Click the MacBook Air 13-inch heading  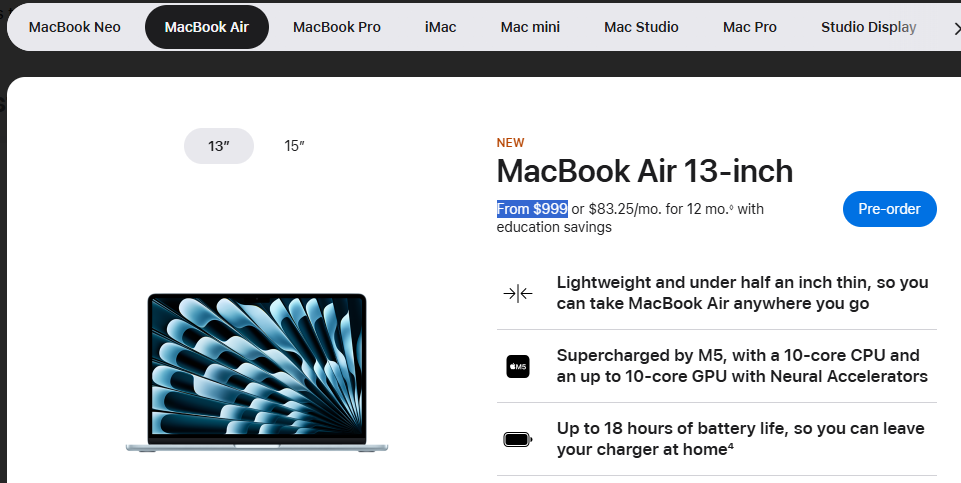coord(645,171)
